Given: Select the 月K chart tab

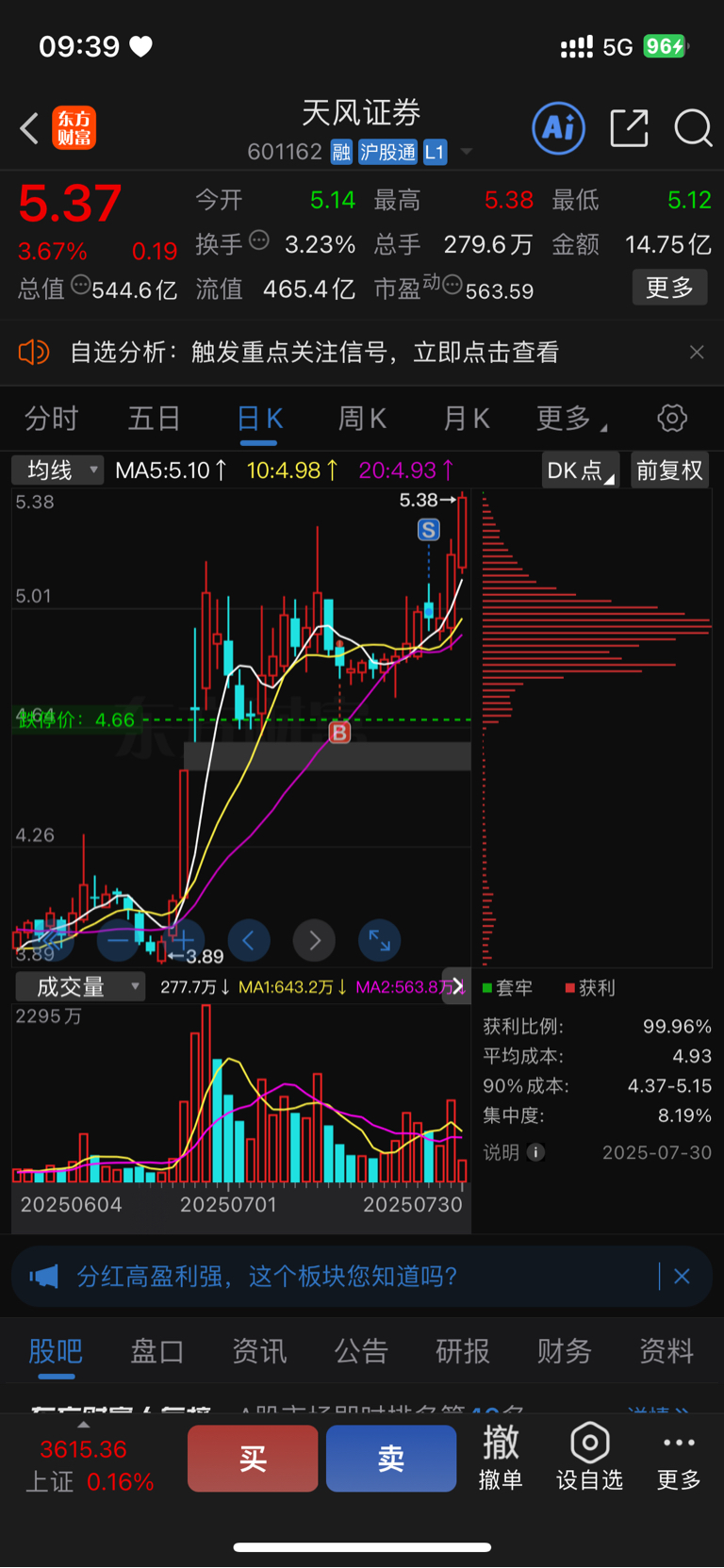Looking at the screenshot, I should pos(466,418).
